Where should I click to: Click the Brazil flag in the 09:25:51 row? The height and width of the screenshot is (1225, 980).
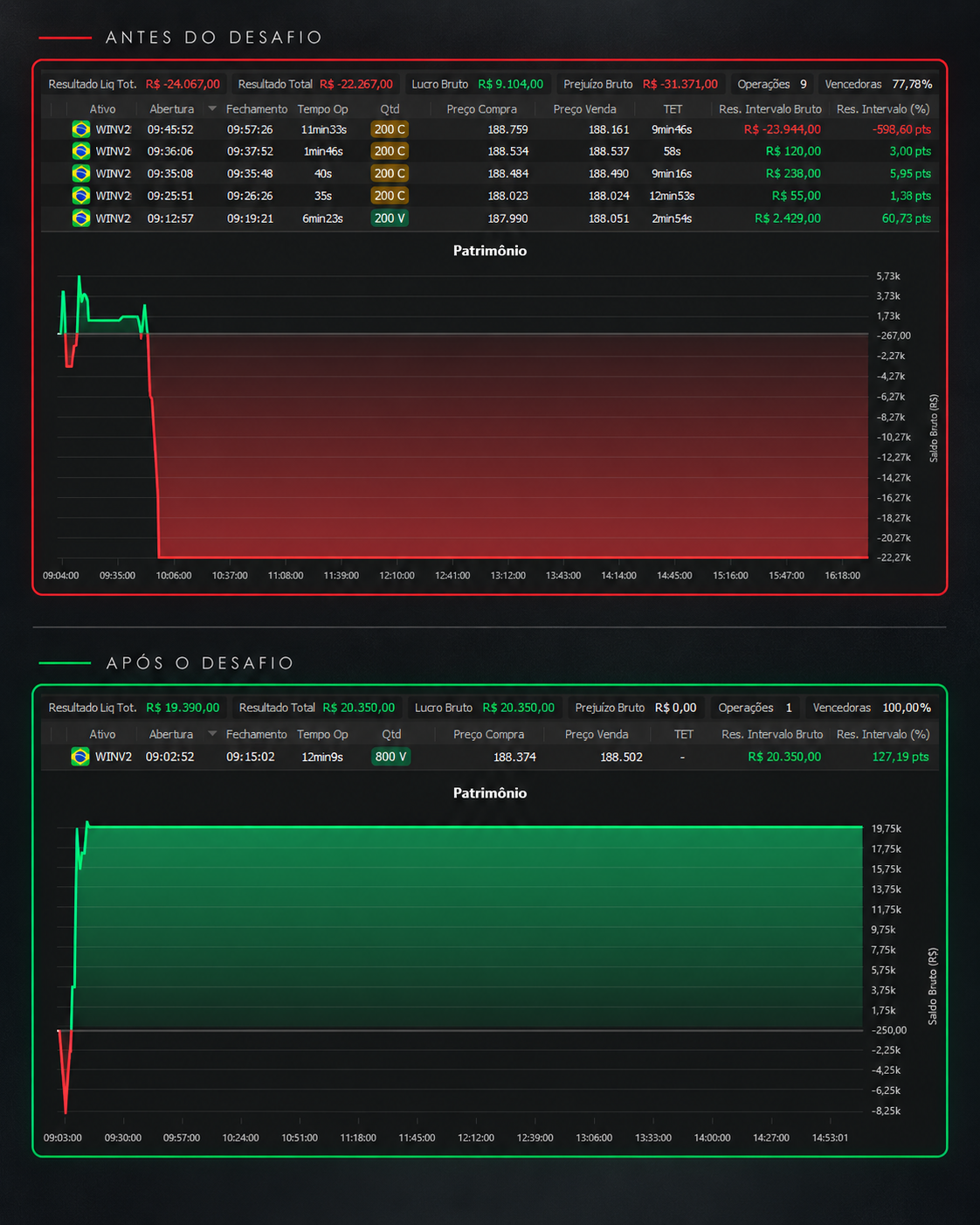click(81, 196)
